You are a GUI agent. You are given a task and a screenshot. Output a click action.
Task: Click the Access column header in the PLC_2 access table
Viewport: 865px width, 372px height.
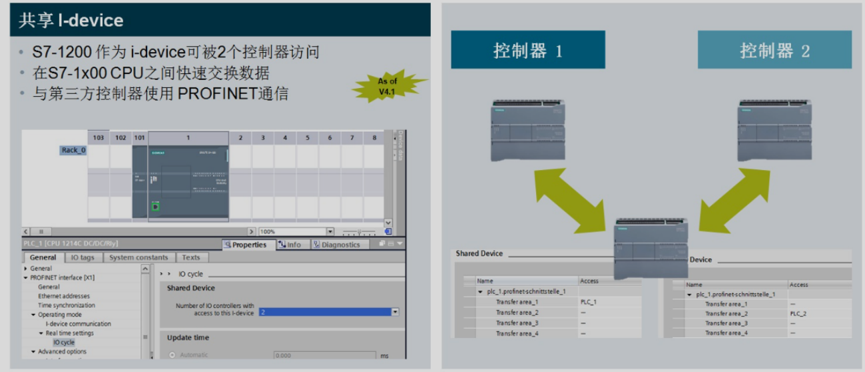tap(820, 285)
